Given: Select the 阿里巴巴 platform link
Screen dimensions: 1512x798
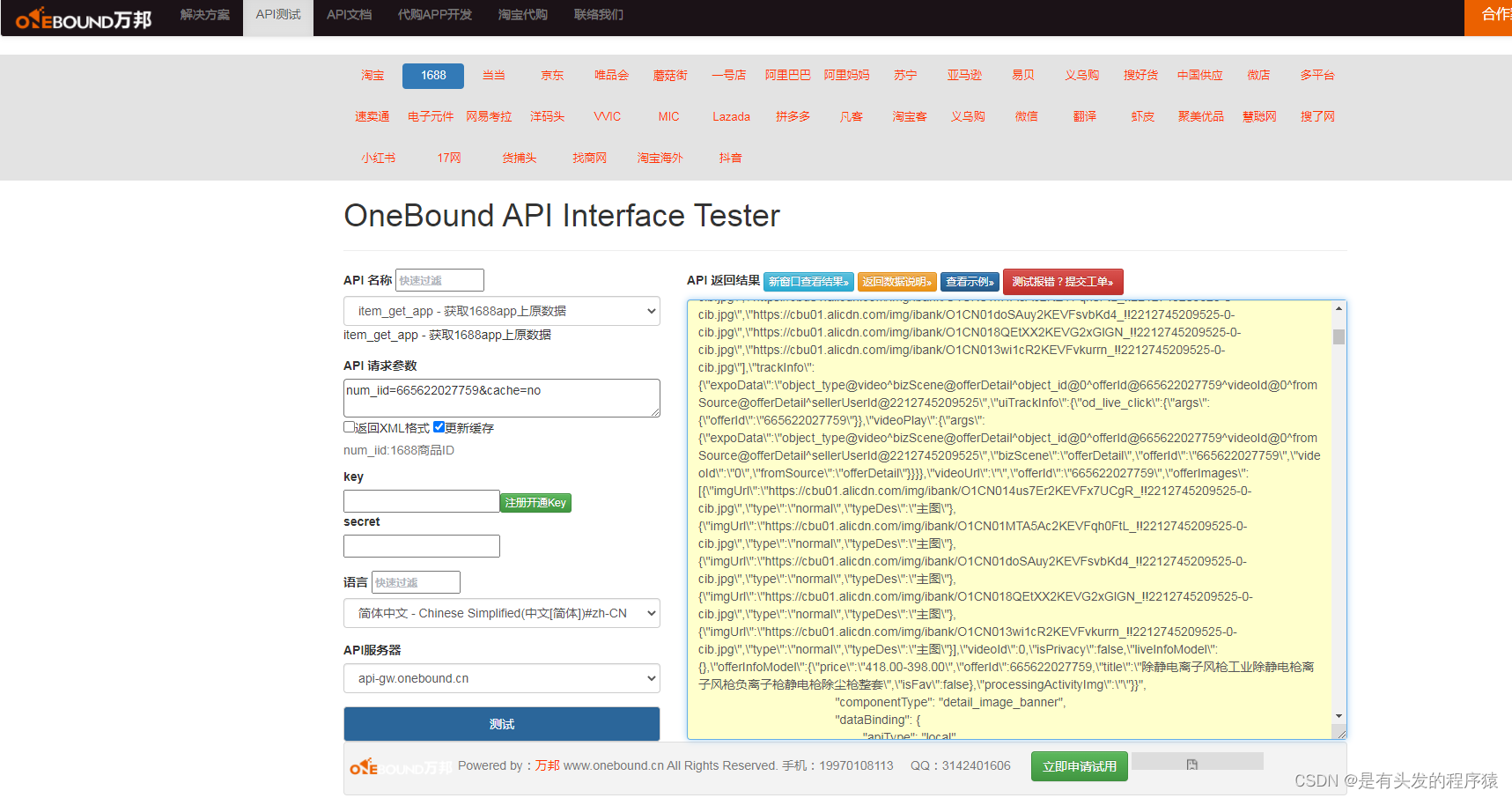Looking at the screenshot, I should tap(787, 76).
